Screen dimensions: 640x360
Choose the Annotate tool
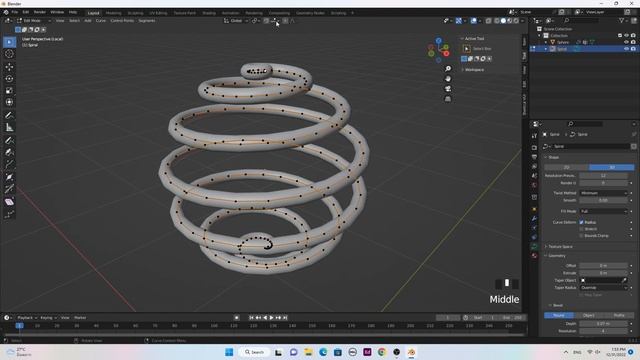(x=9, y=116)
